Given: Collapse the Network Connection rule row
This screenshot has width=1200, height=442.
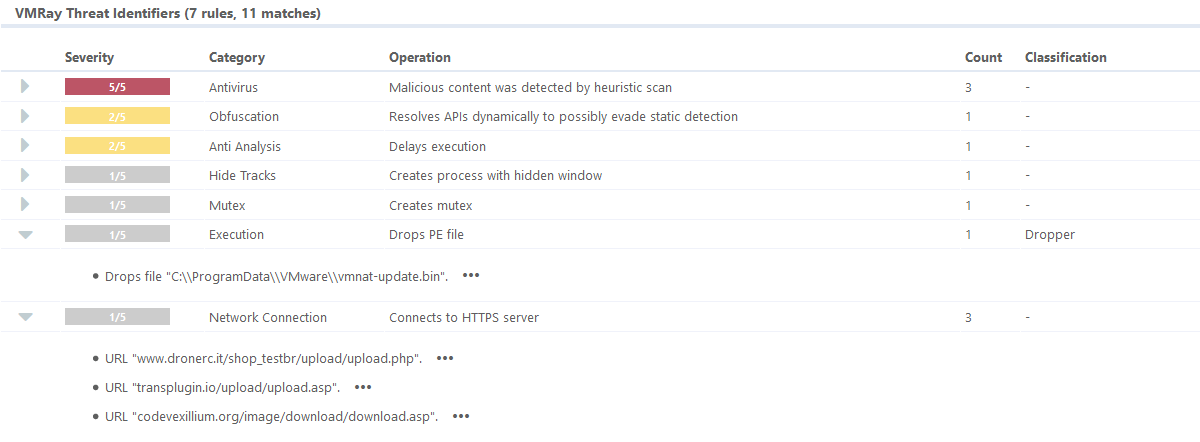Looking at the screenshot, I should point(26,318).
